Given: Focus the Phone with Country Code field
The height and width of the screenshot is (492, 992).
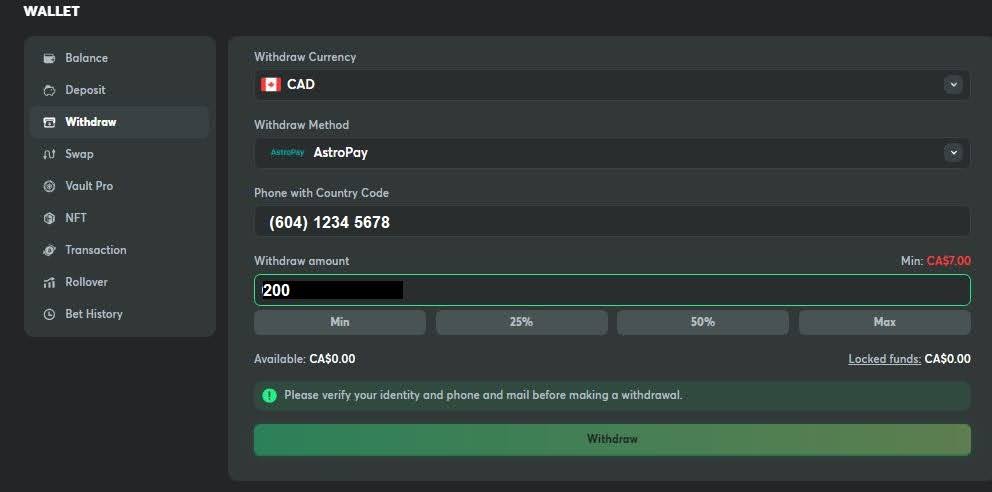Looking at the screenshot, I should 611,222.
